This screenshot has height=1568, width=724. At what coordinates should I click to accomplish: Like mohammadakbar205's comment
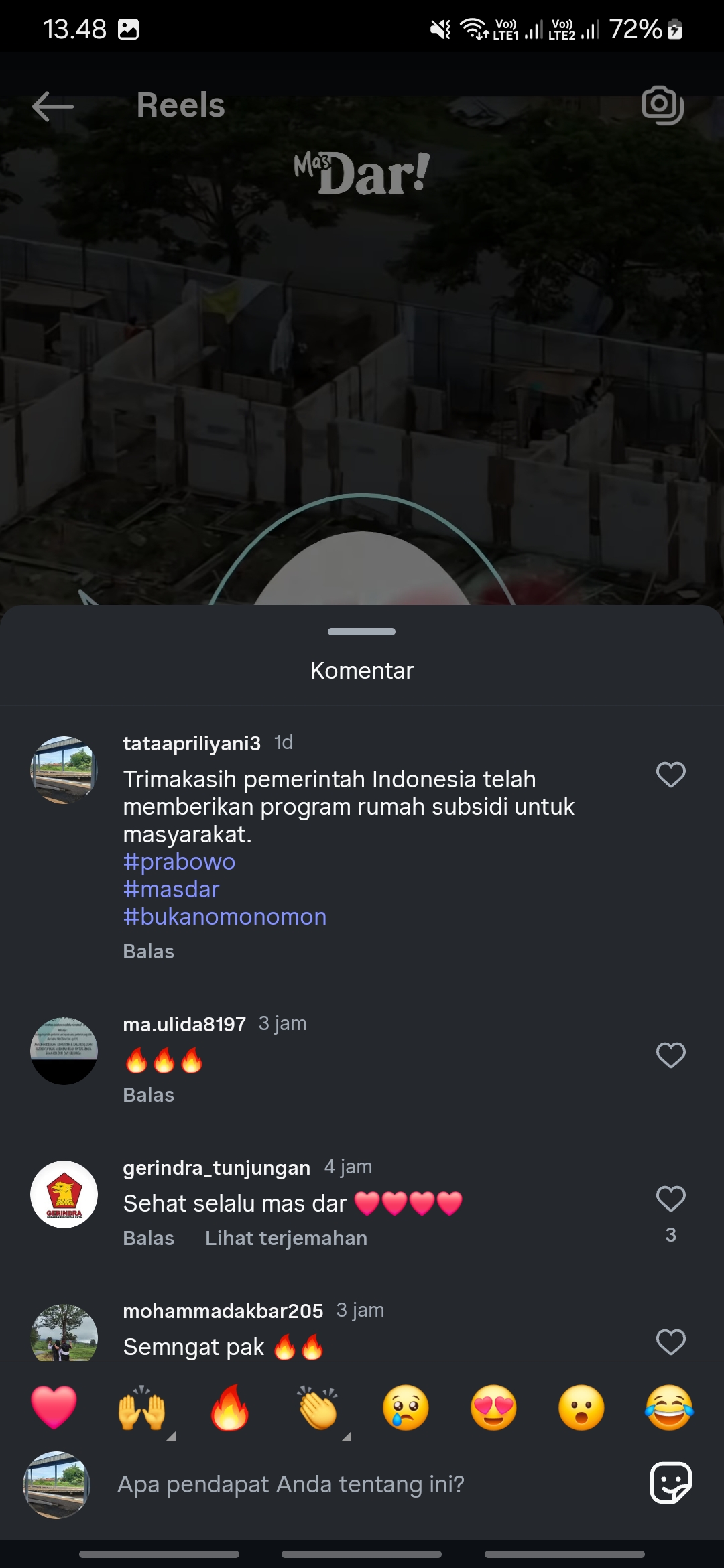click(670, 1342)
